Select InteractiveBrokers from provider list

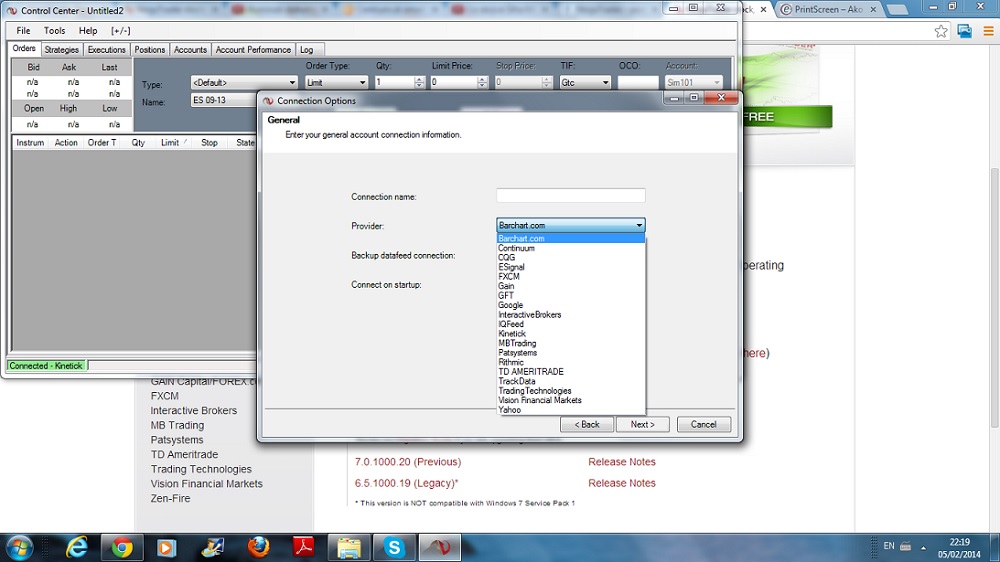tap(571, 315)
